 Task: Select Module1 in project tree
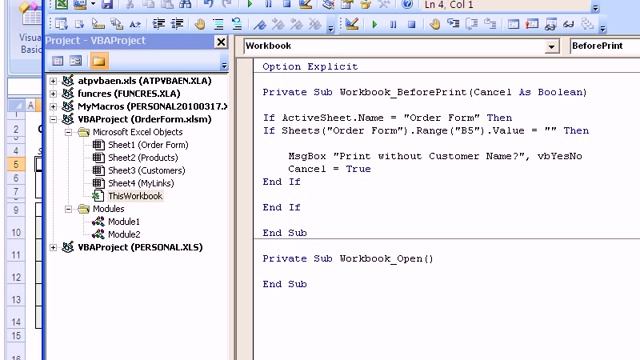[124, 222]
